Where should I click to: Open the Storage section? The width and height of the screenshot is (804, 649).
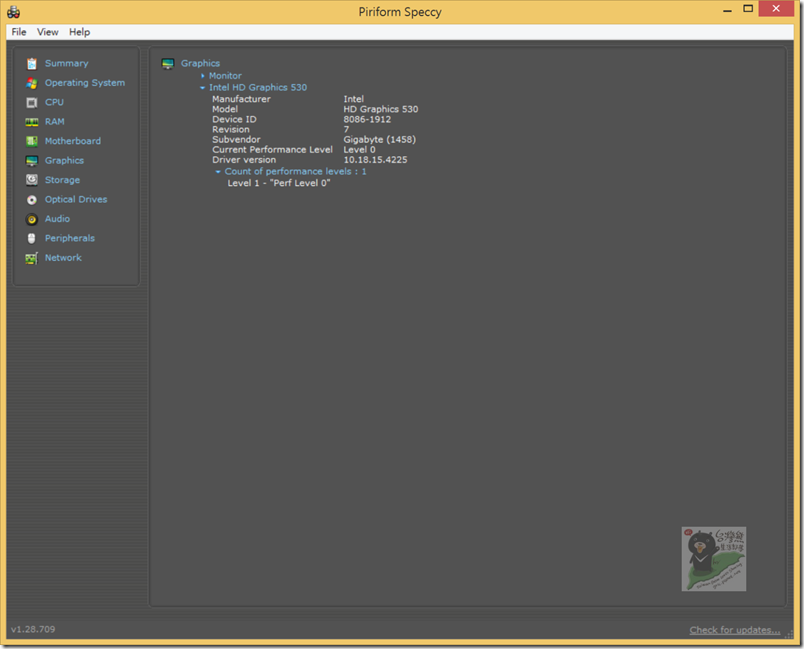pyautogui.click(x=62, y=180)
